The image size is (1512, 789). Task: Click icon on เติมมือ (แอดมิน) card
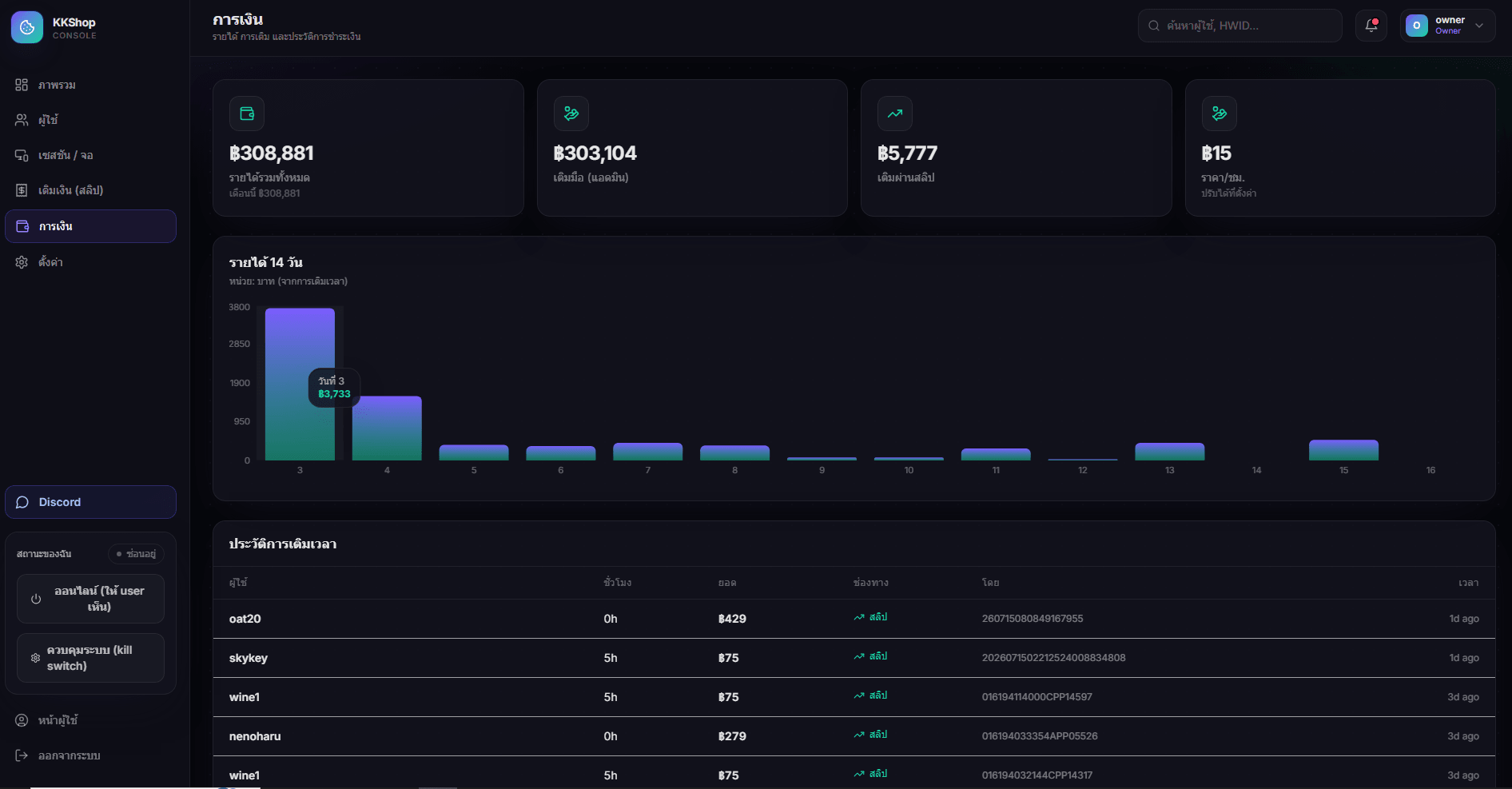[571, 114]
